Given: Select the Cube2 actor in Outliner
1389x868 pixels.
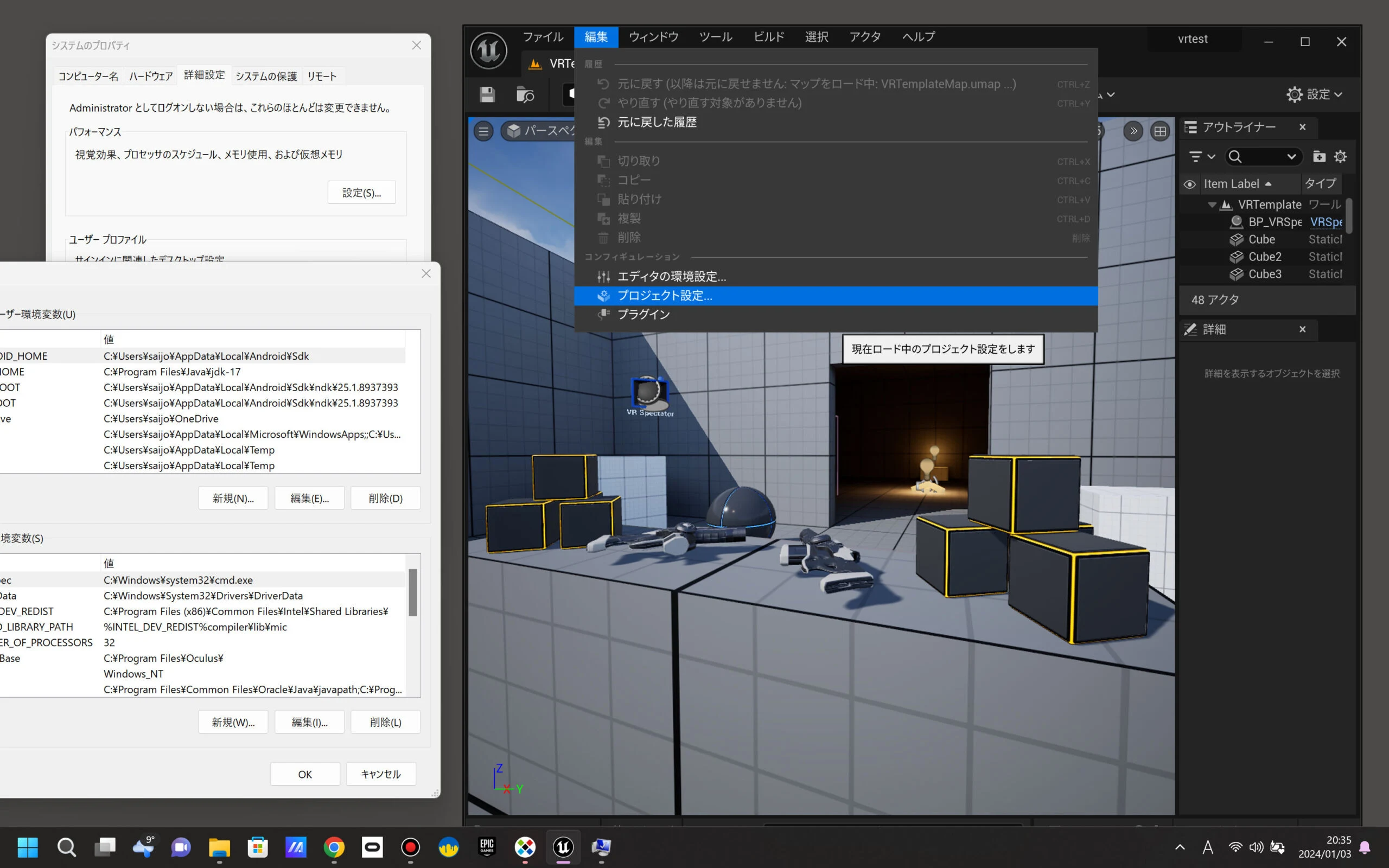Looking at the screenshot, I should coord(1264,257).
